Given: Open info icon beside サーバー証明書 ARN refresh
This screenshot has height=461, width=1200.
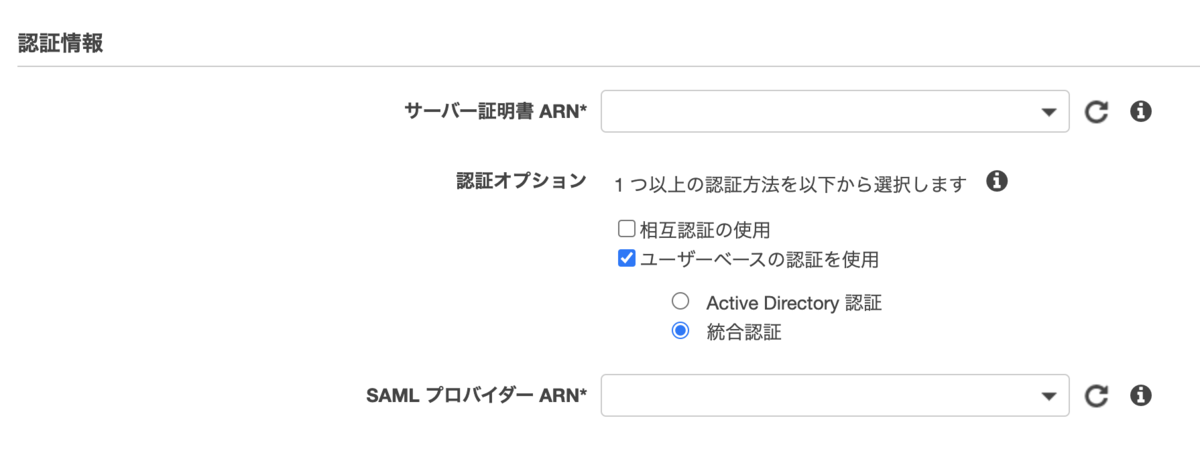Looking at the screenshot, I should (1141, 111).
